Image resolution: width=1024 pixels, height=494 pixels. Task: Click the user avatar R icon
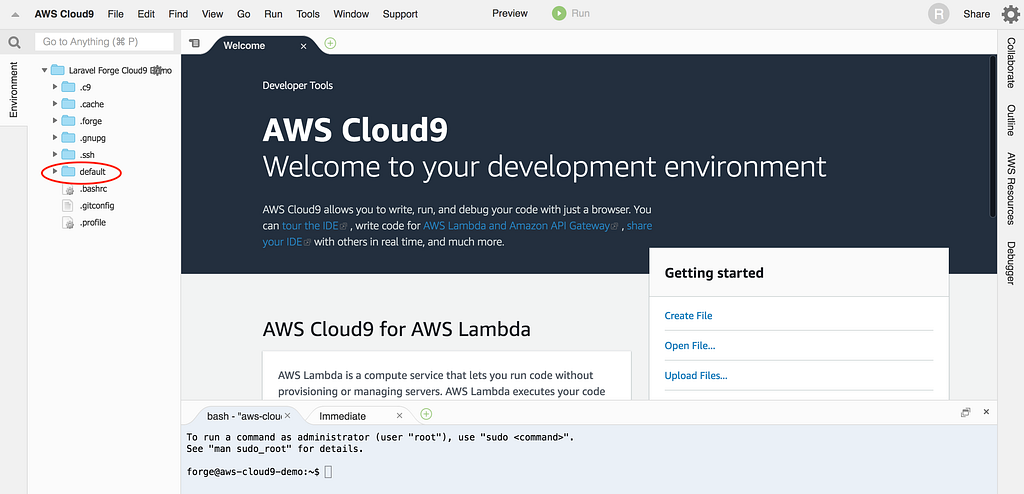938,14
